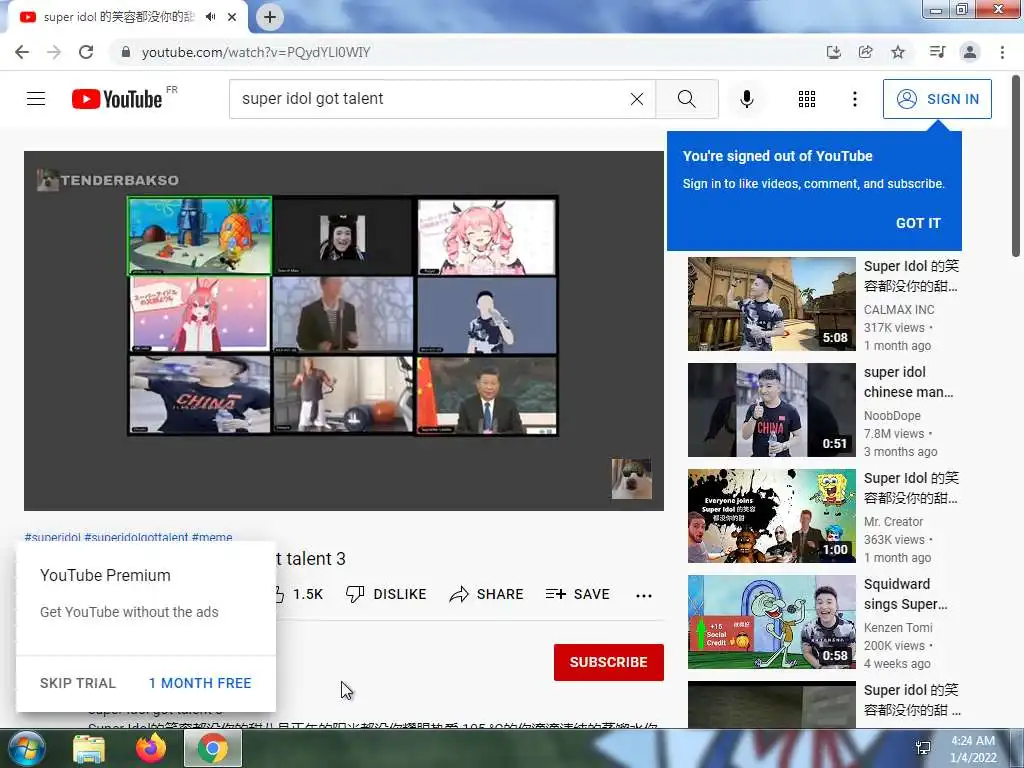Like the video showing 1.5K

tap(299, 594)
